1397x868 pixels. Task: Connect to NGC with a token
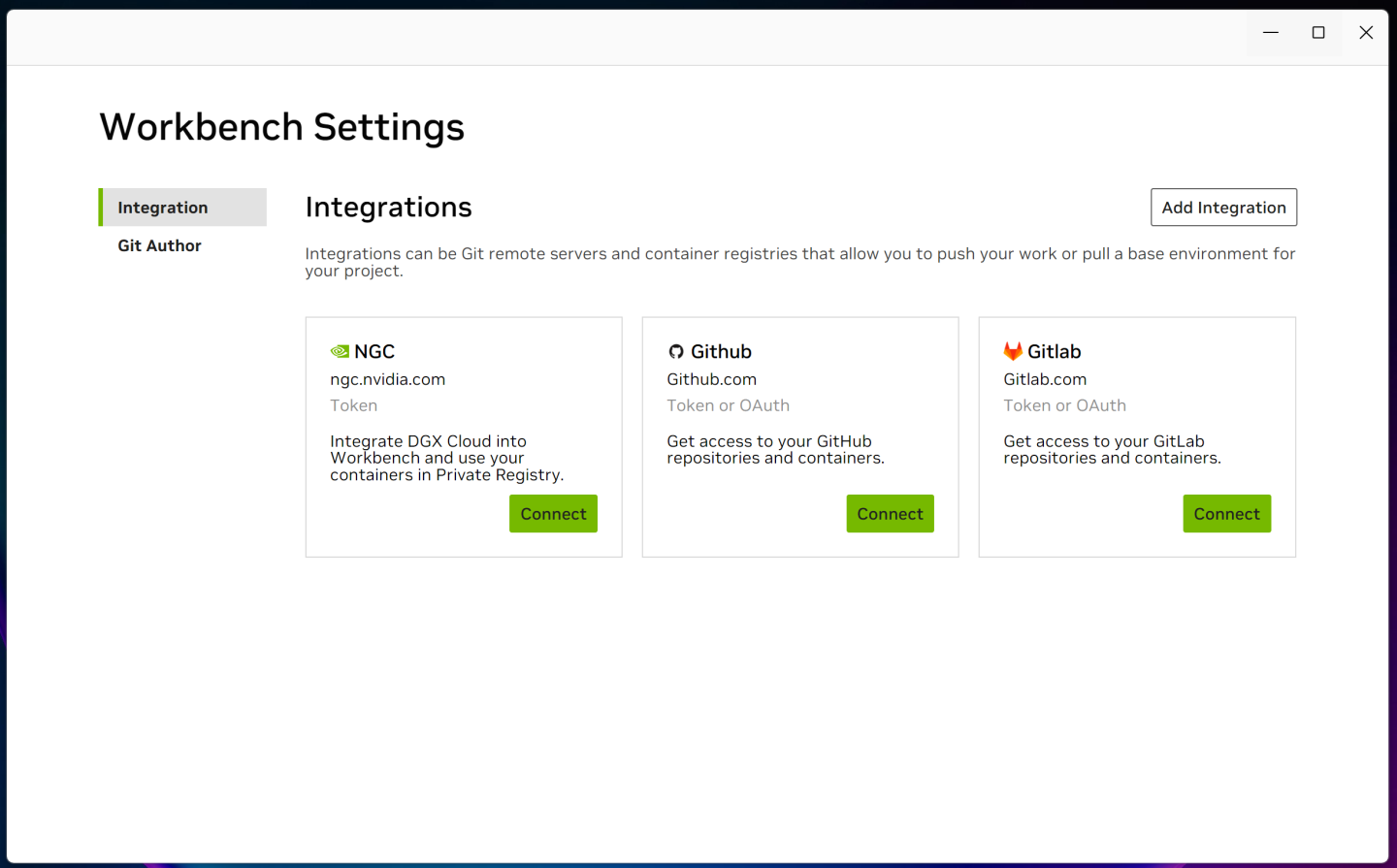point(553,513)
